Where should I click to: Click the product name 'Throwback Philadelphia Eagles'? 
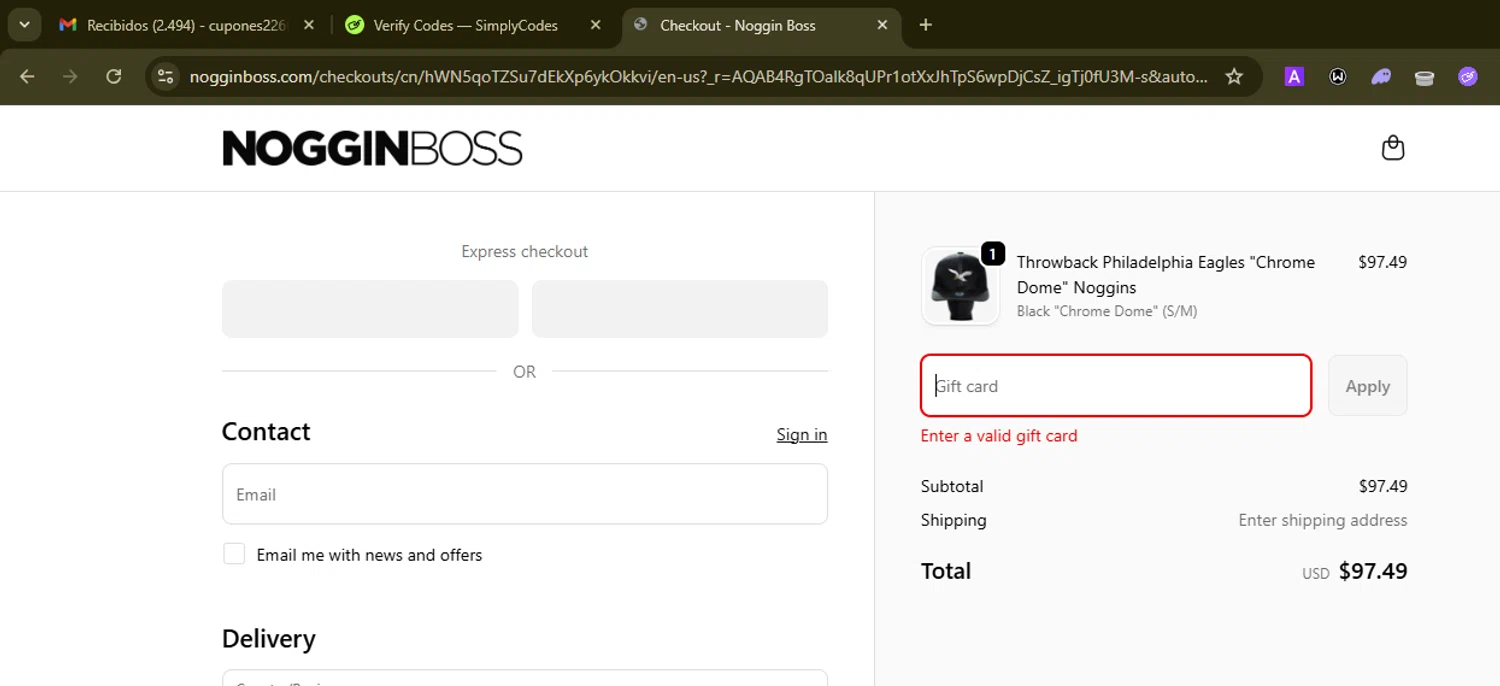point(1166,275)
